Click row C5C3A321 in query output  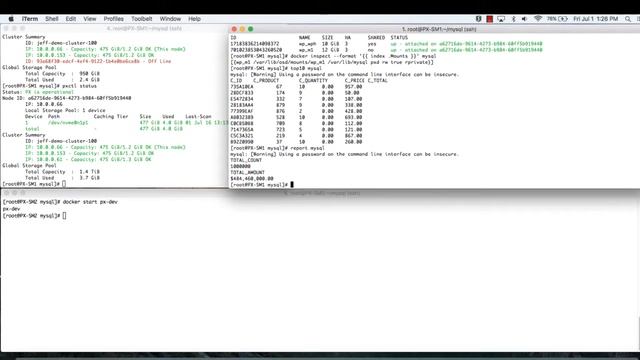(x=296, y=136)
